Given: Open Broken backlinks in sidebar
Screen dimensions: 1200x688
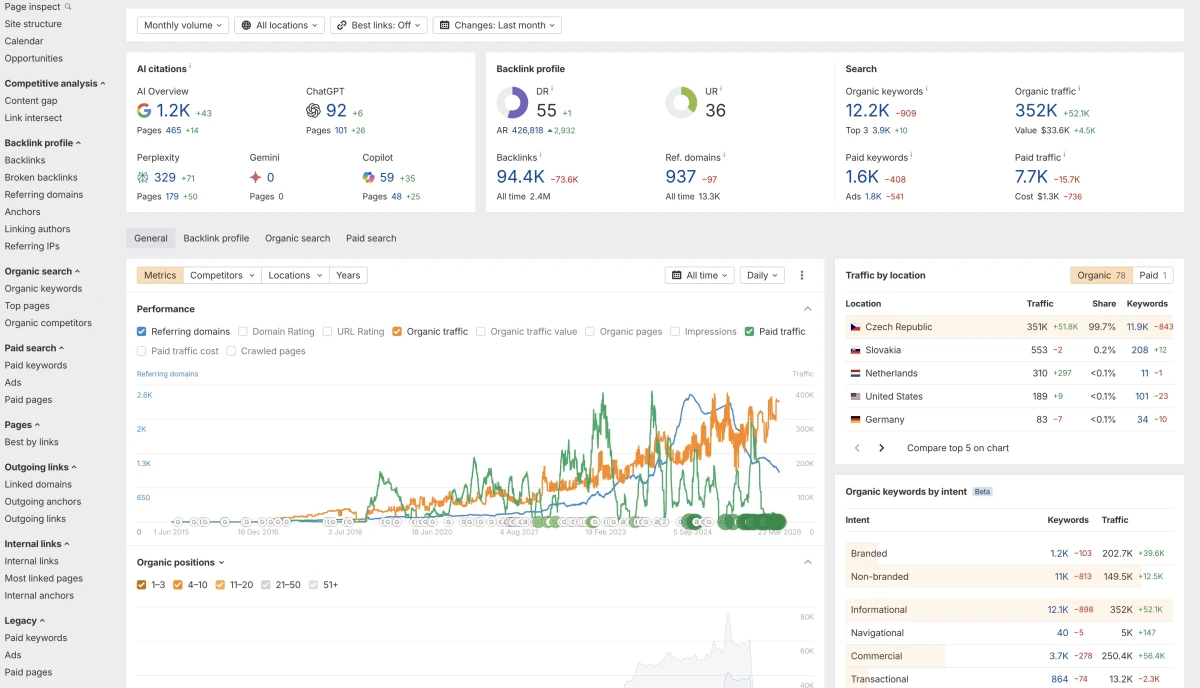Looking at the screenshot, I should (x=41, y=178).
